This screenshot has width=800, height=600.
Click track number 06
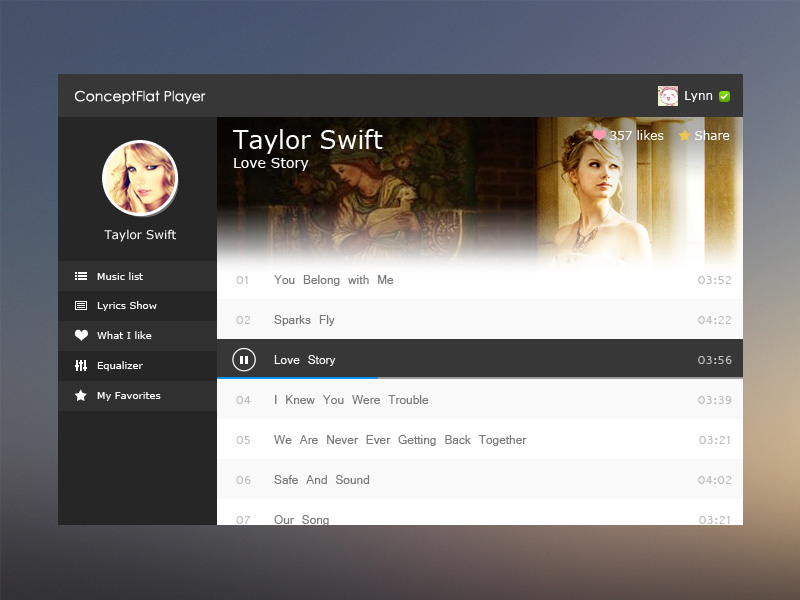(243, 480)
